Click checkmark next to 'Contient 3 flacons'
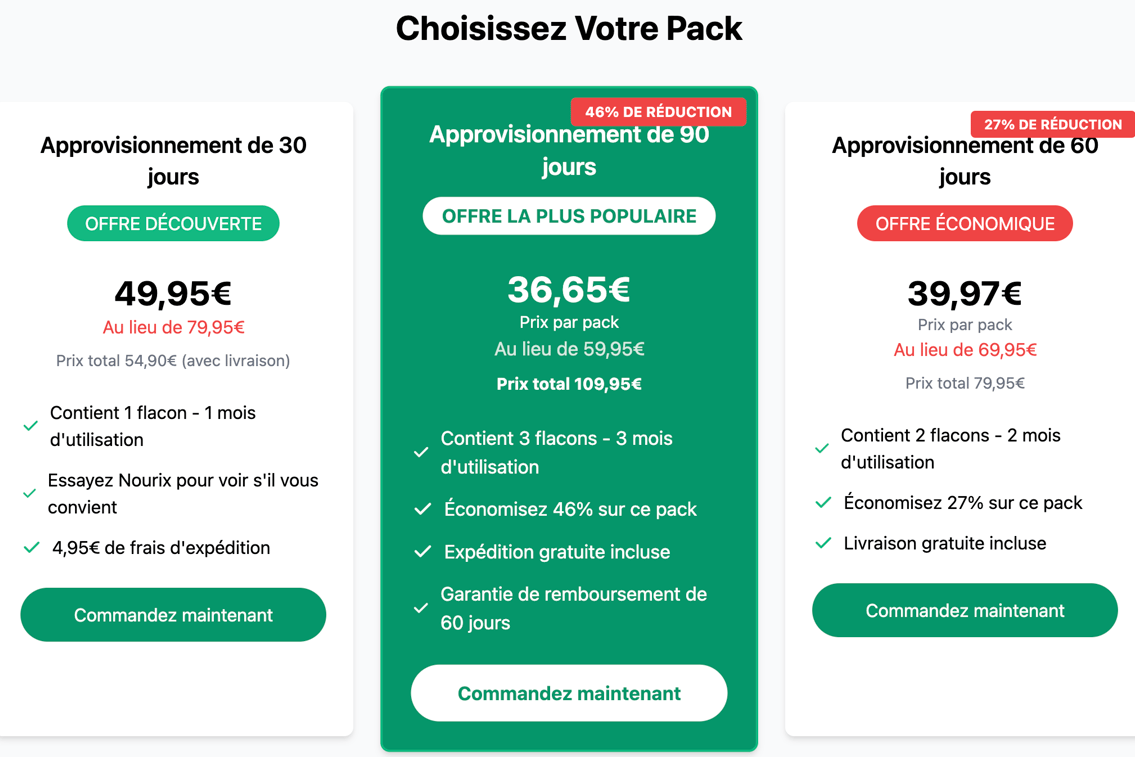This screenshot has width=1135, height=757. 421,452
